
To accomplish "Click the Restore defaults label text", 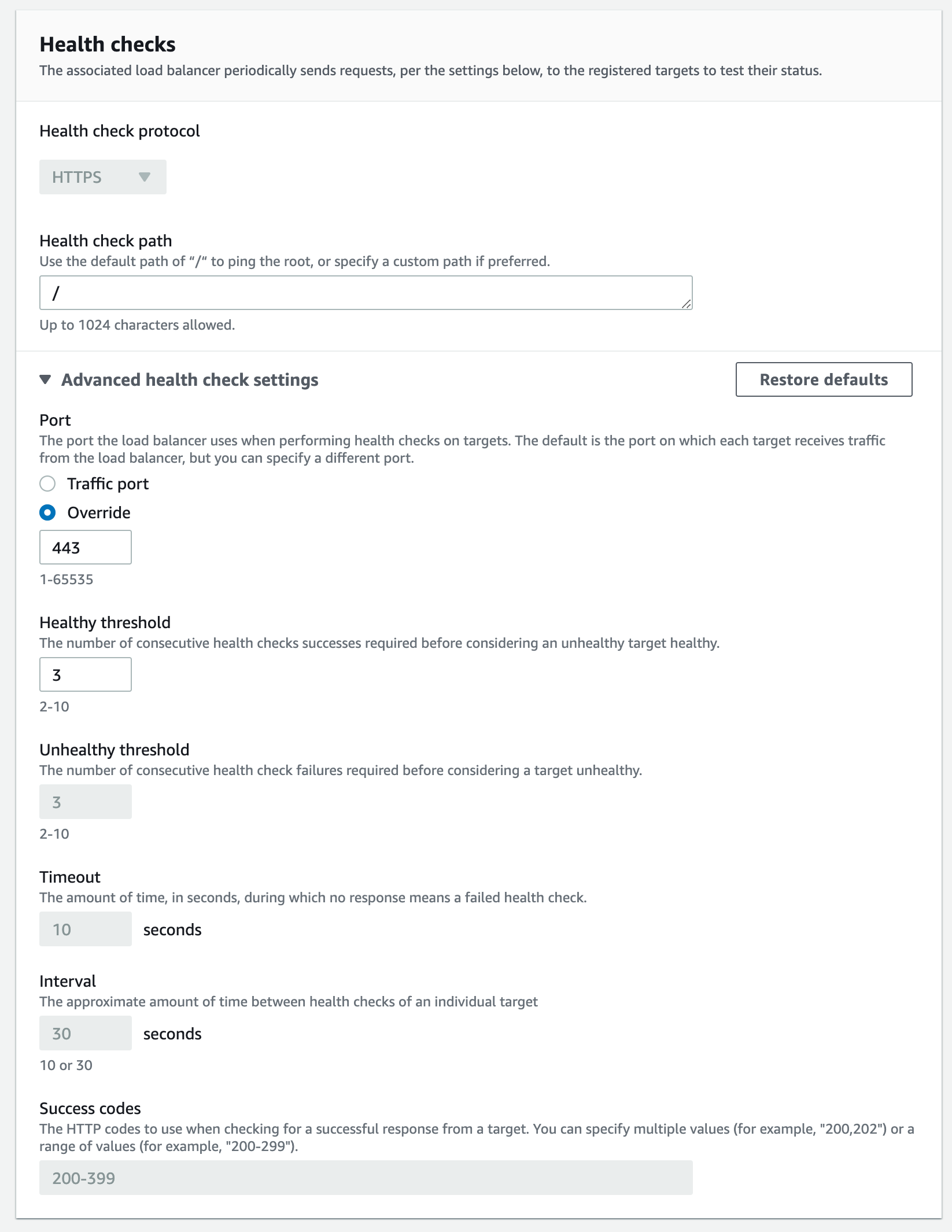I will point(824,380).
